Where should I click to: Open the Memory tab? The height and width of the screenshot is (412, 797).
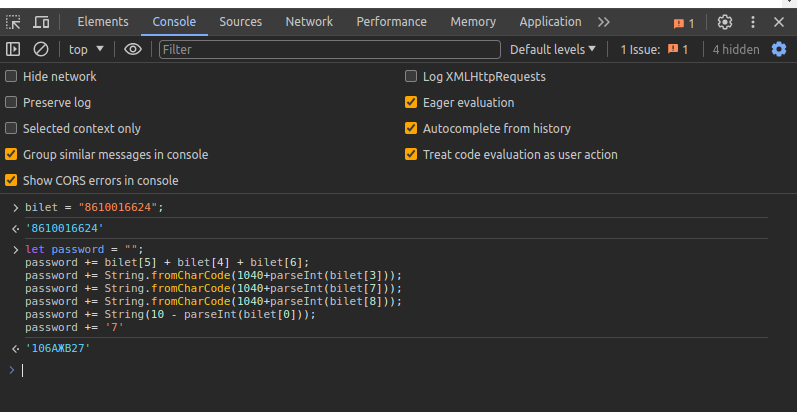(x=473, y=22)
